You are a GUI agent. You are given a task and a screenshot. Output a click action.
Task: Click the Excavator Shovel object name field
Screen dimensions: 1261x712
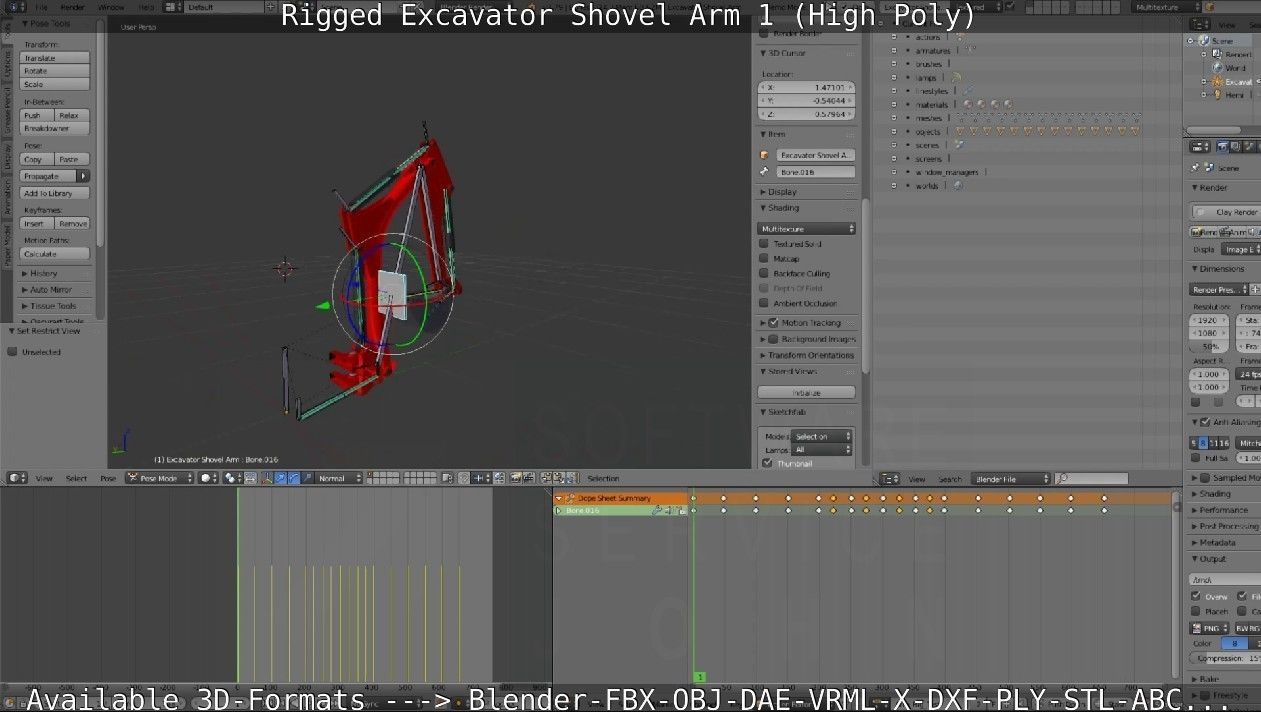coord(815,155)
